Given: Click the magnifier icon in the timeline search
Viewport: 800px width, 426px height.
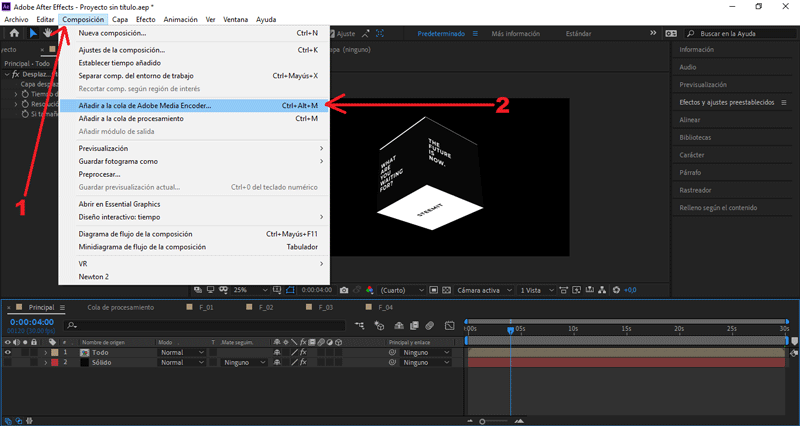Looking at the screenshot, I should pyautogui.click(x=71, y=325).
